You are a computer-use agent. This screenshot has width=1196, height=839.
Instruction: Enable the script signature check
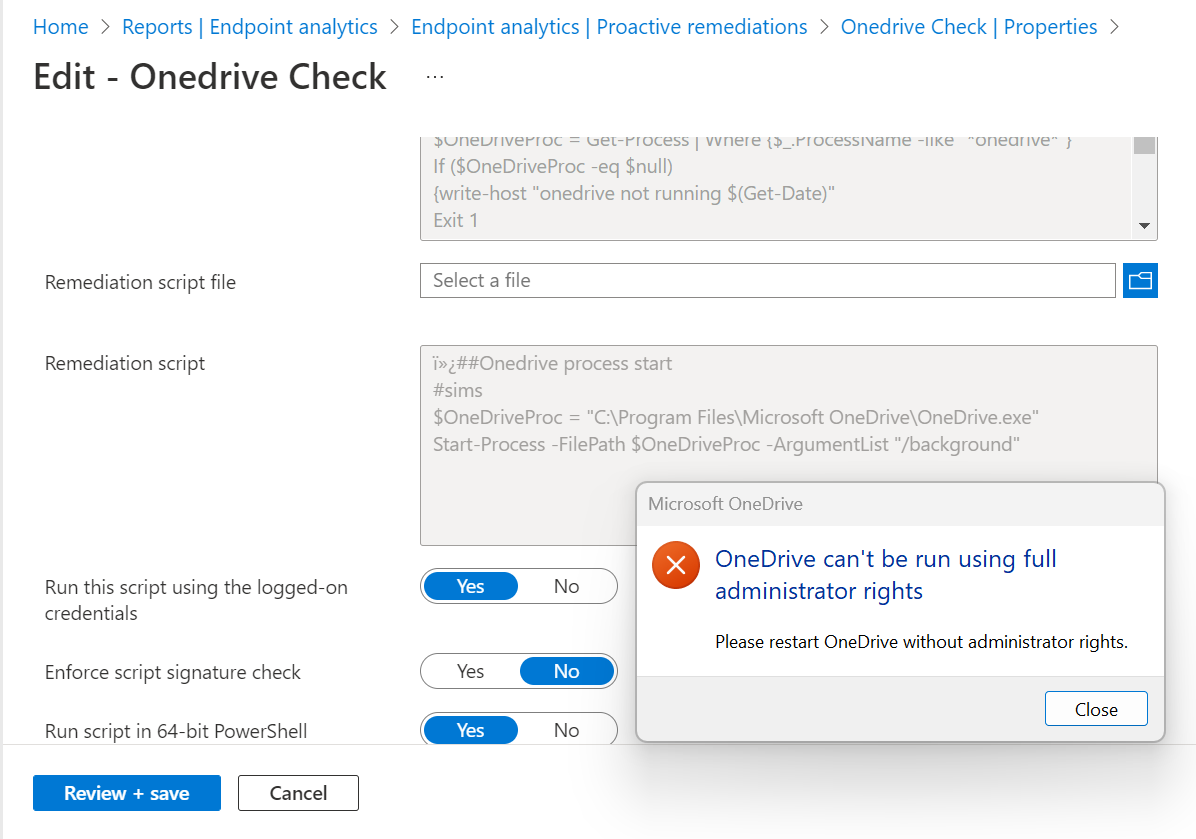tap(470, 671)
